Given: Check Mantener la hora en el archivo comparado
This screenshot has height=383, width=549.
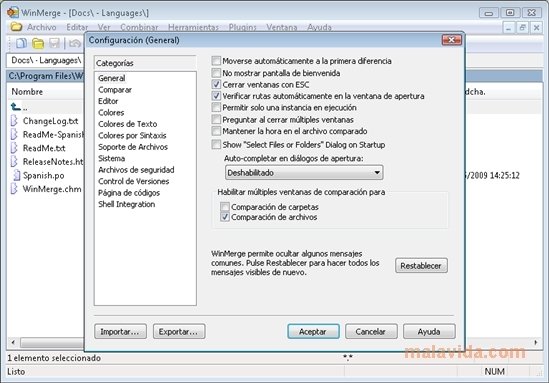Looking at the screenshot, I should point(216,131).
